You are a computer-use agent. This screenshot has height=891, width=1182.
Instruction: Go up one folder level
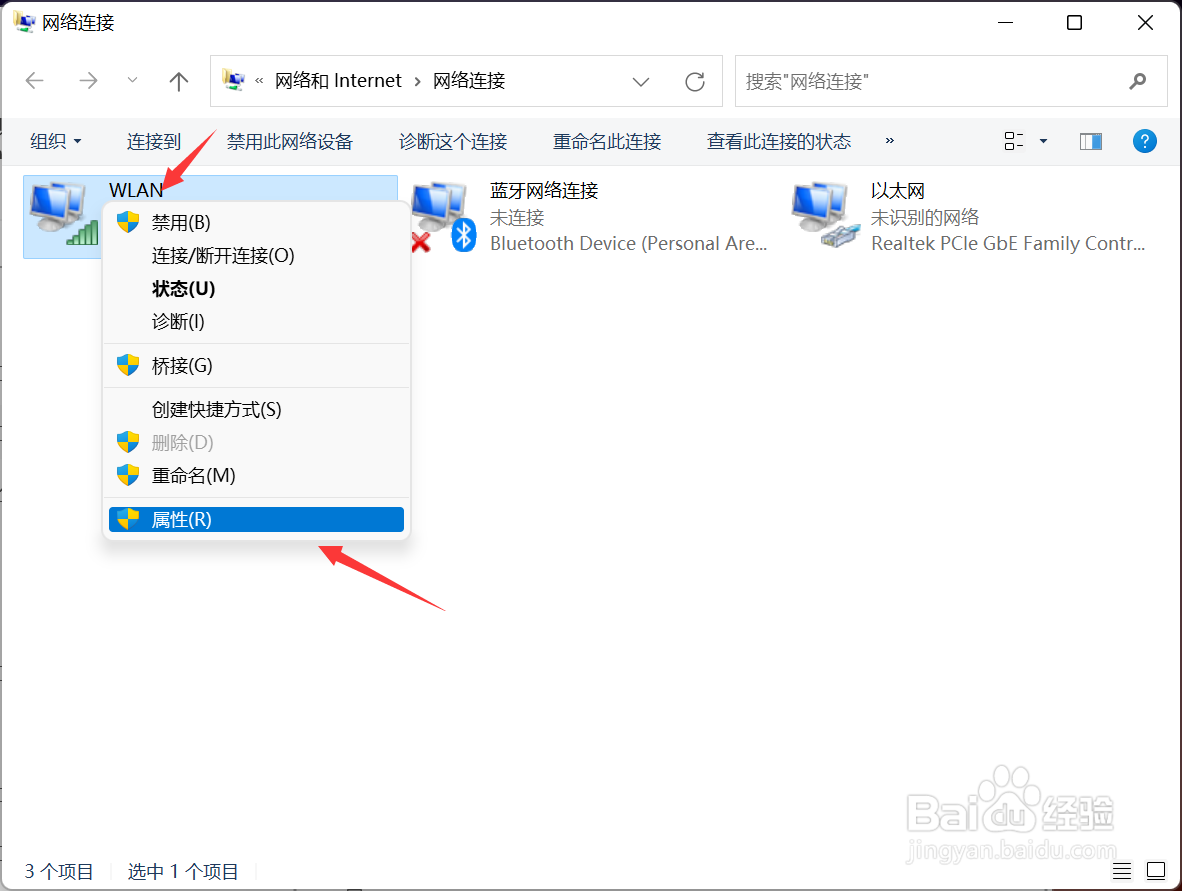click(x=179, y=81)
